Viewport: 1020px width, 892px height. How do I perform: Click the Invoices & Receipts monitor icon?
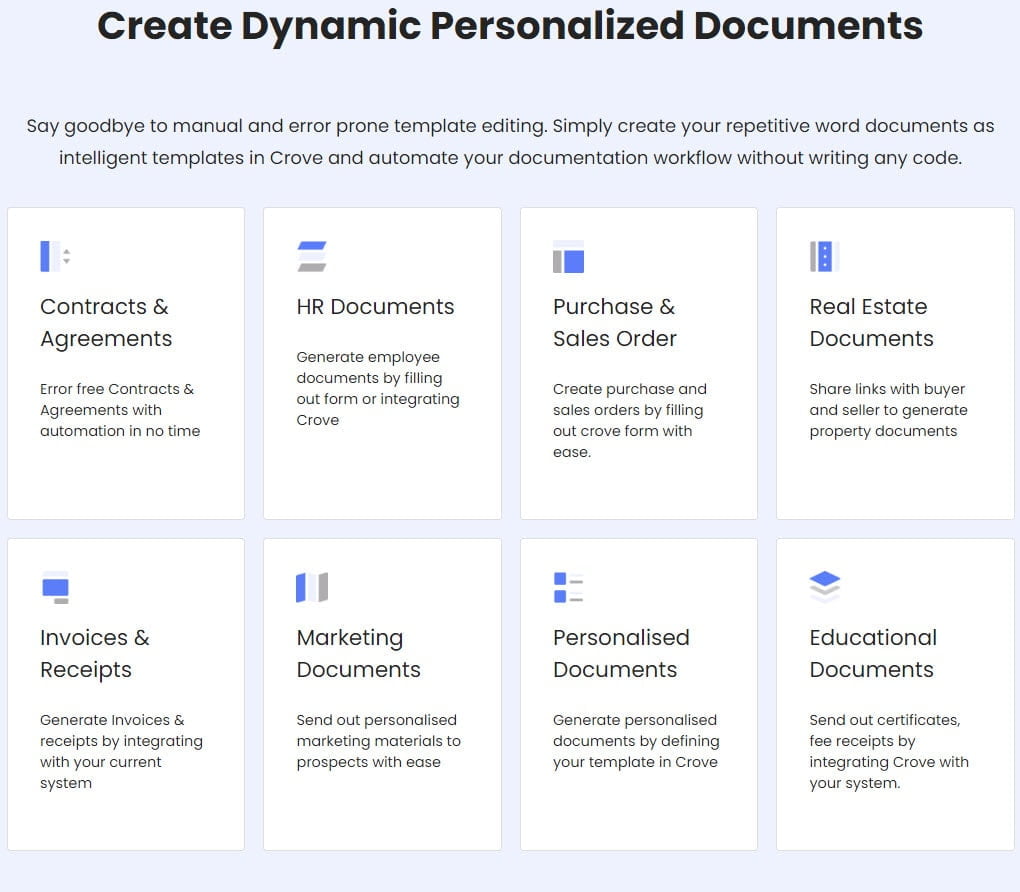tap(55, 587)
